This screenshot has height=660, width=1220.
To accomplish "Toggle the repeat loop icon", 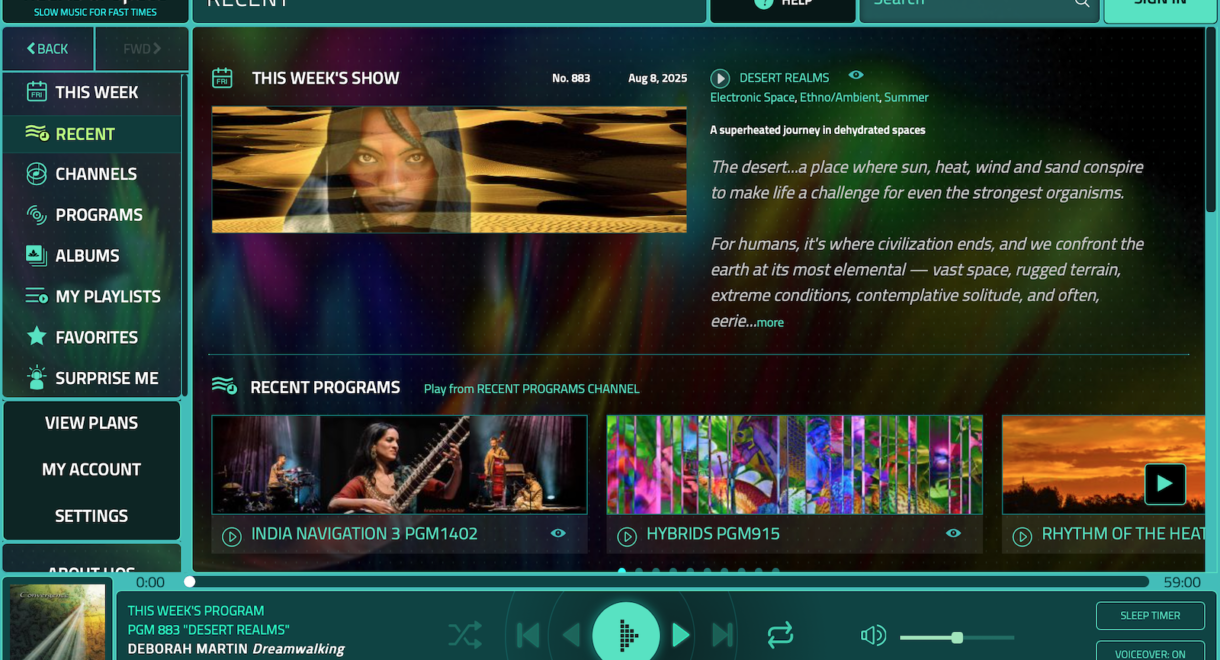I will pos(780,635).
